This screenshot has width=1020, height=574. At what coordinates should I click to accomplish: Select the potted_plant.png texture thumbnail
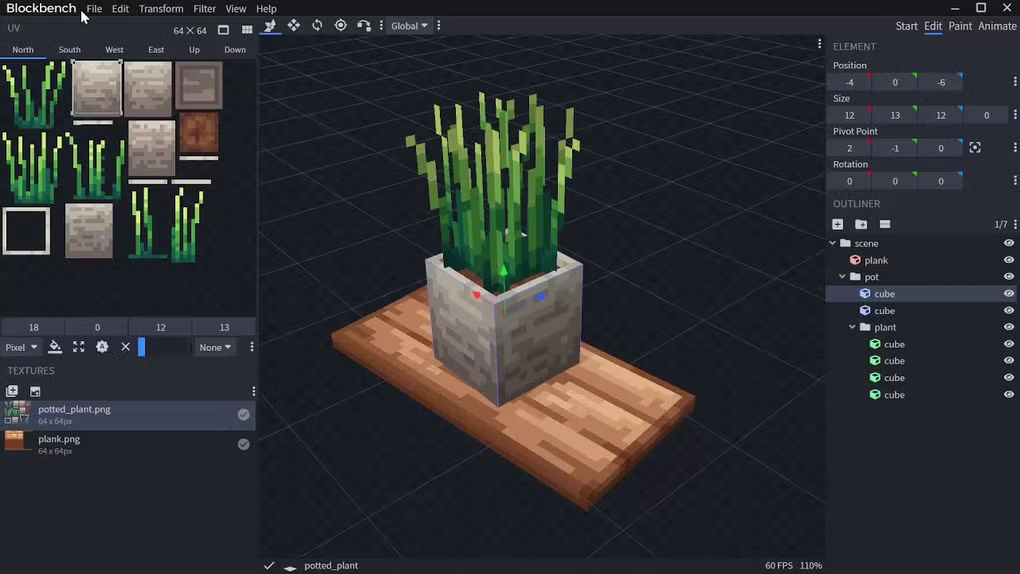pyautogui.click(x=18, y=413)
